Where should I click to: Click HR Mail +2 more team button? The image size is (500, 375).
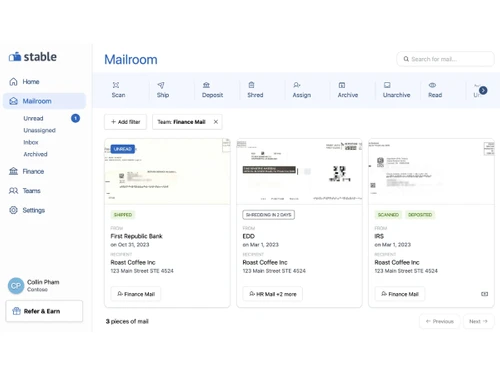point(273,294)
